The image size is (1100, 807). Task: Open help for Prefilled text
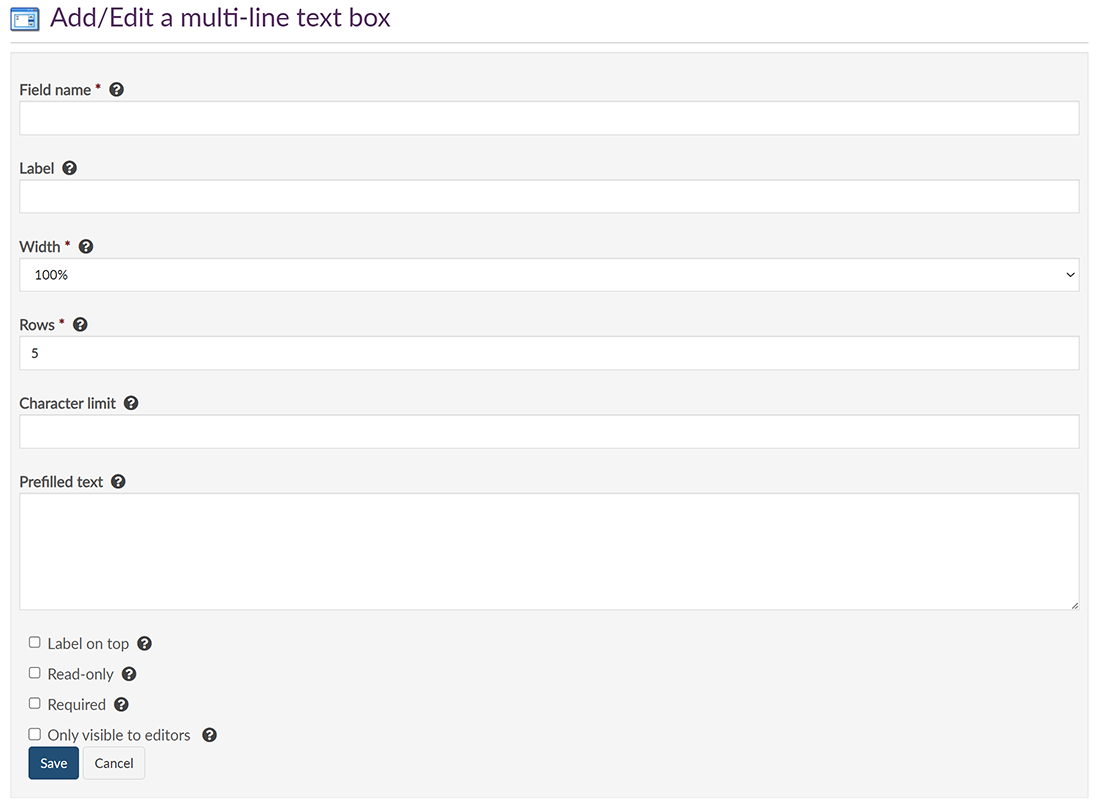[x=118, y=482]
